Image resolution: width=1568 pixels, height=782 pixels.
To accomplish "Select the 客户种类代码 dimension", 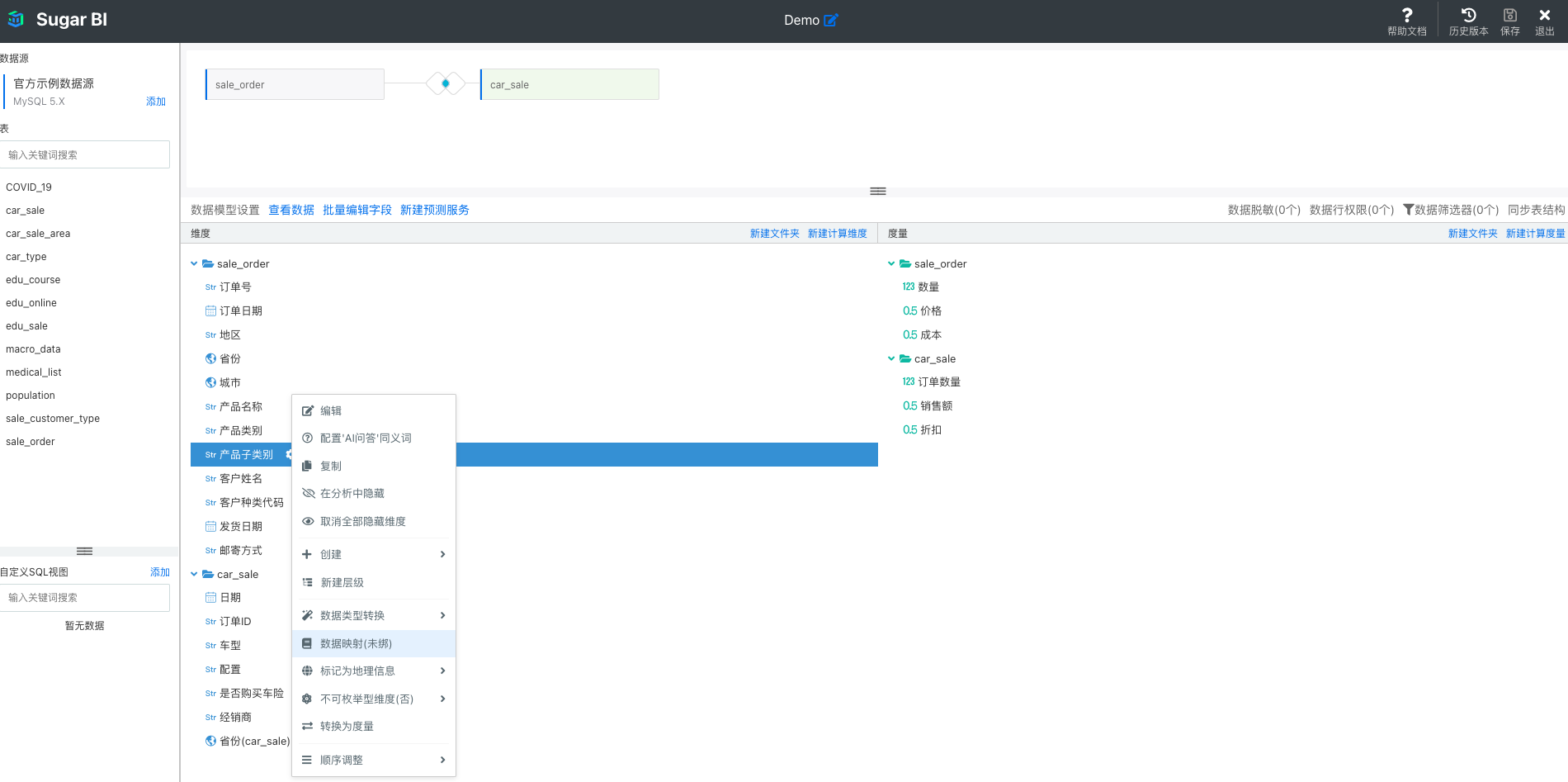I will point(252,502).
